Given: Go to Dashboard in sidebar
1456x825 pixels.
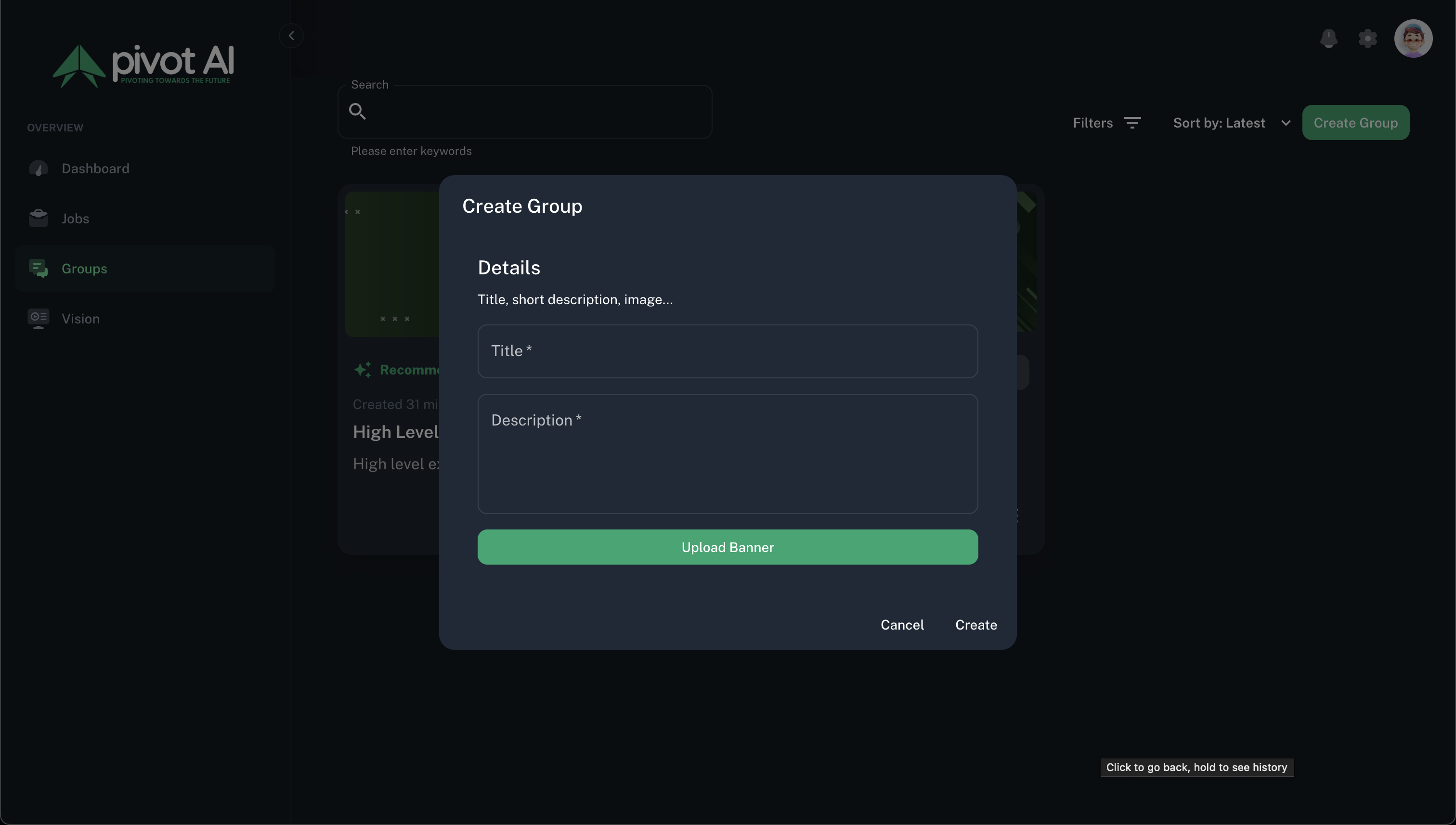Looking at the screenshot, I should 95,168.
